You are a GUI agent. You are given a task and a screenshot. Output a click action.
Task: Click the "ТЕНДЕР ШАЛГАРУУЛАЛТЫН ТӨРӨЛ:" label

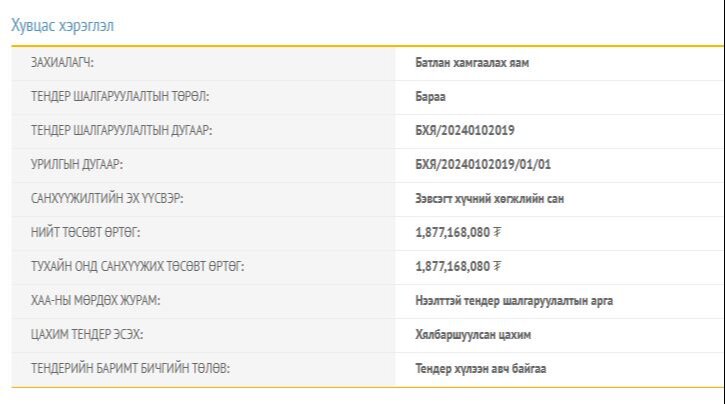[x=120, y=97]
